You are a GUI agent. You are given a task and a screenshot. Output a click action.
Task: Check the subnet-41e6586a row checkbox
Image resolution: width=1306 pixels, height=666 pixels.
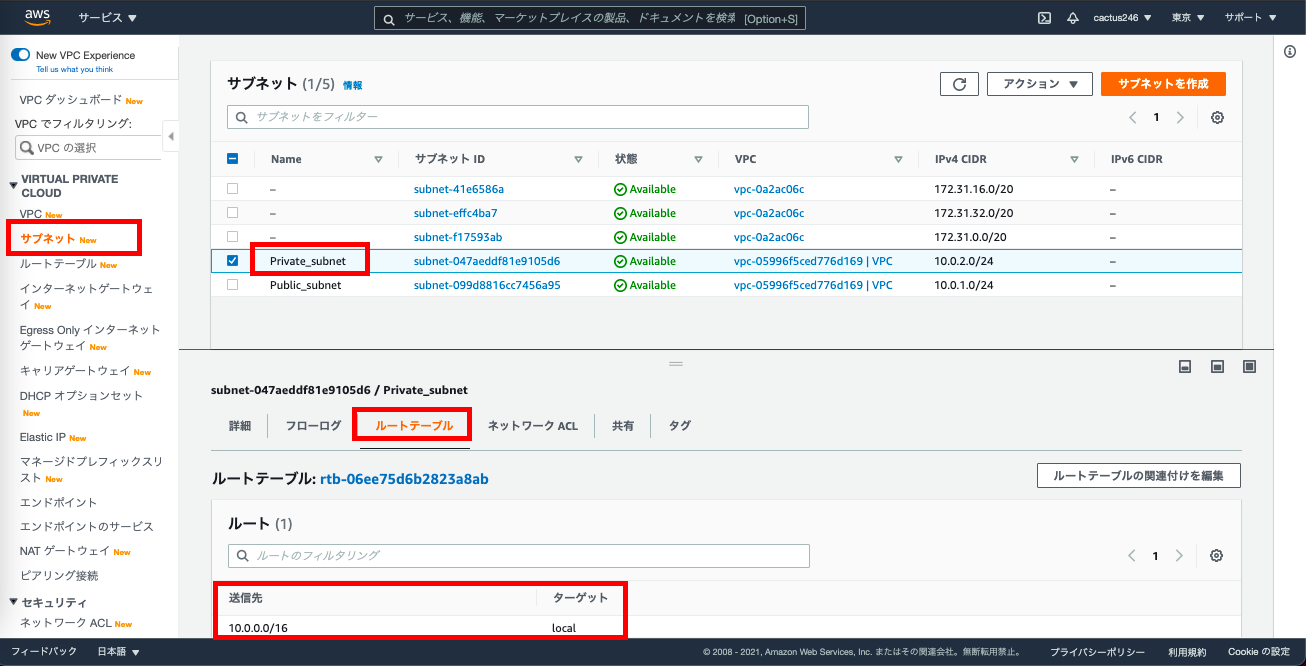pyautogui.click(x=233, y=188)
